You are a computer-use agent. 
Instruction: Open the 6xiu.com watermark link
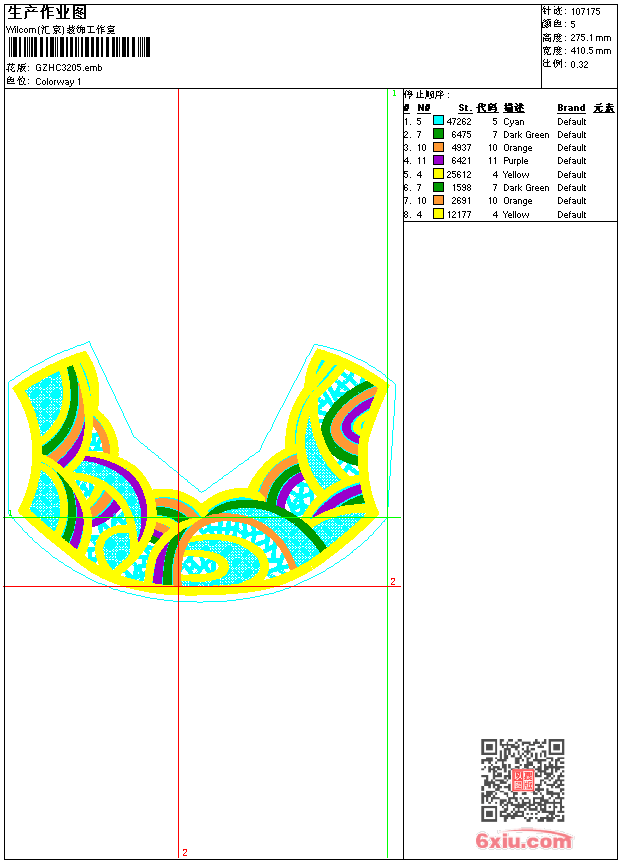523,839
